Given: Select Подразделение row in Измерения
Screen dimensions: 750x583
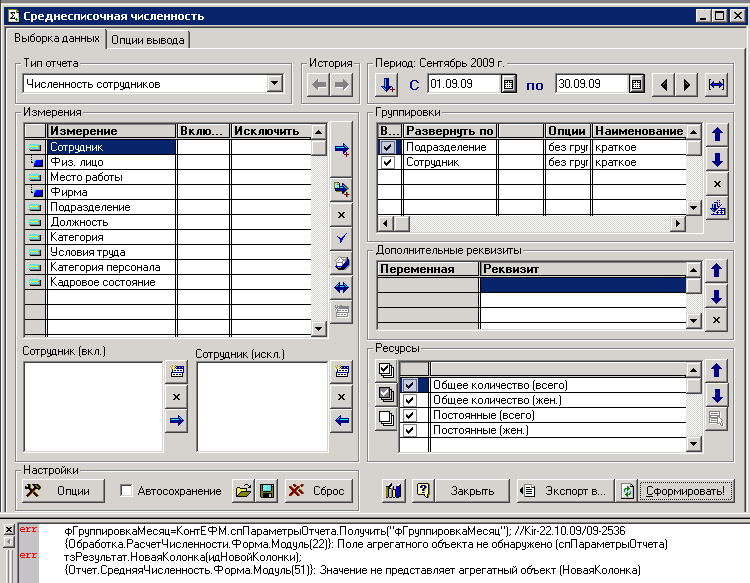Looking at the screenshot, I should (167, 207).
